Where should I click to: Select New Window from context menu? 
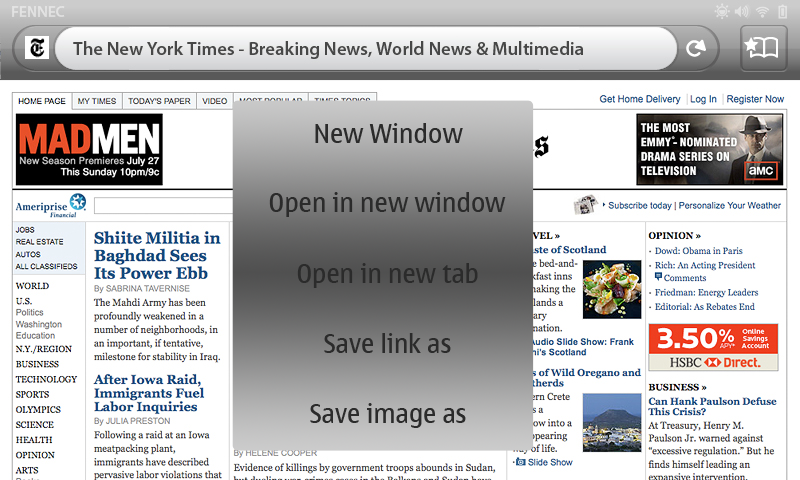(388, 134)
